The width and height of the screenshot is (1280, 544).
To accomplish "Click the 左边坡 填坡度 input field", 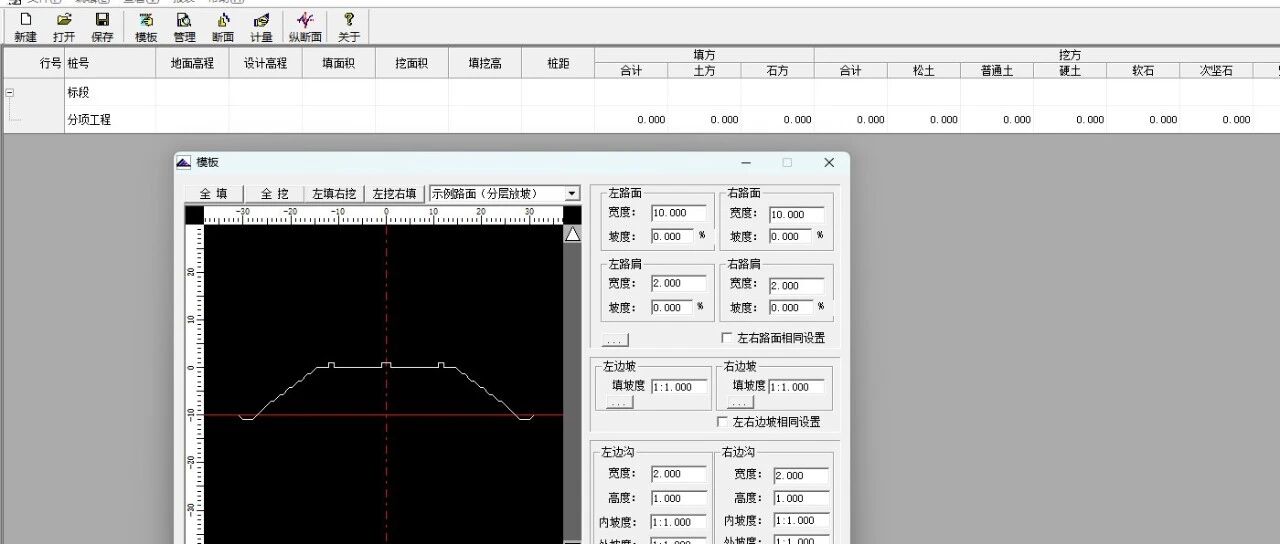I will pos(678,387).
